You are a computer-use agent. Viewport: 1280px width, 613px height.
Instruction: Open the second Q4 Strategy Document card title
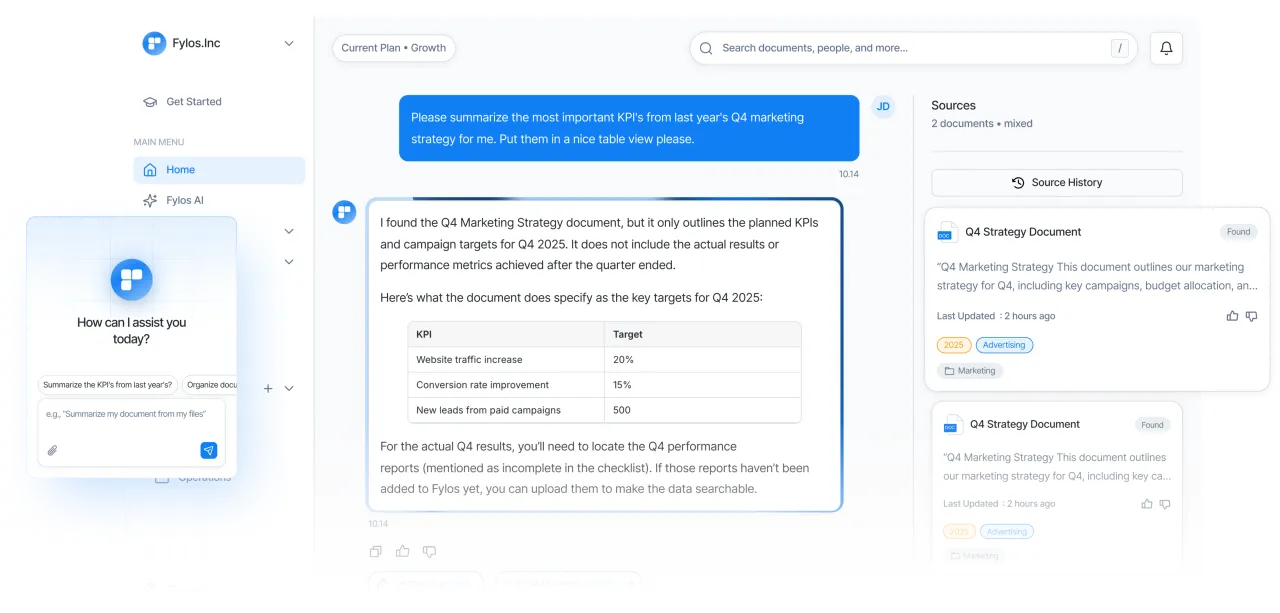tap(1025, 424)
